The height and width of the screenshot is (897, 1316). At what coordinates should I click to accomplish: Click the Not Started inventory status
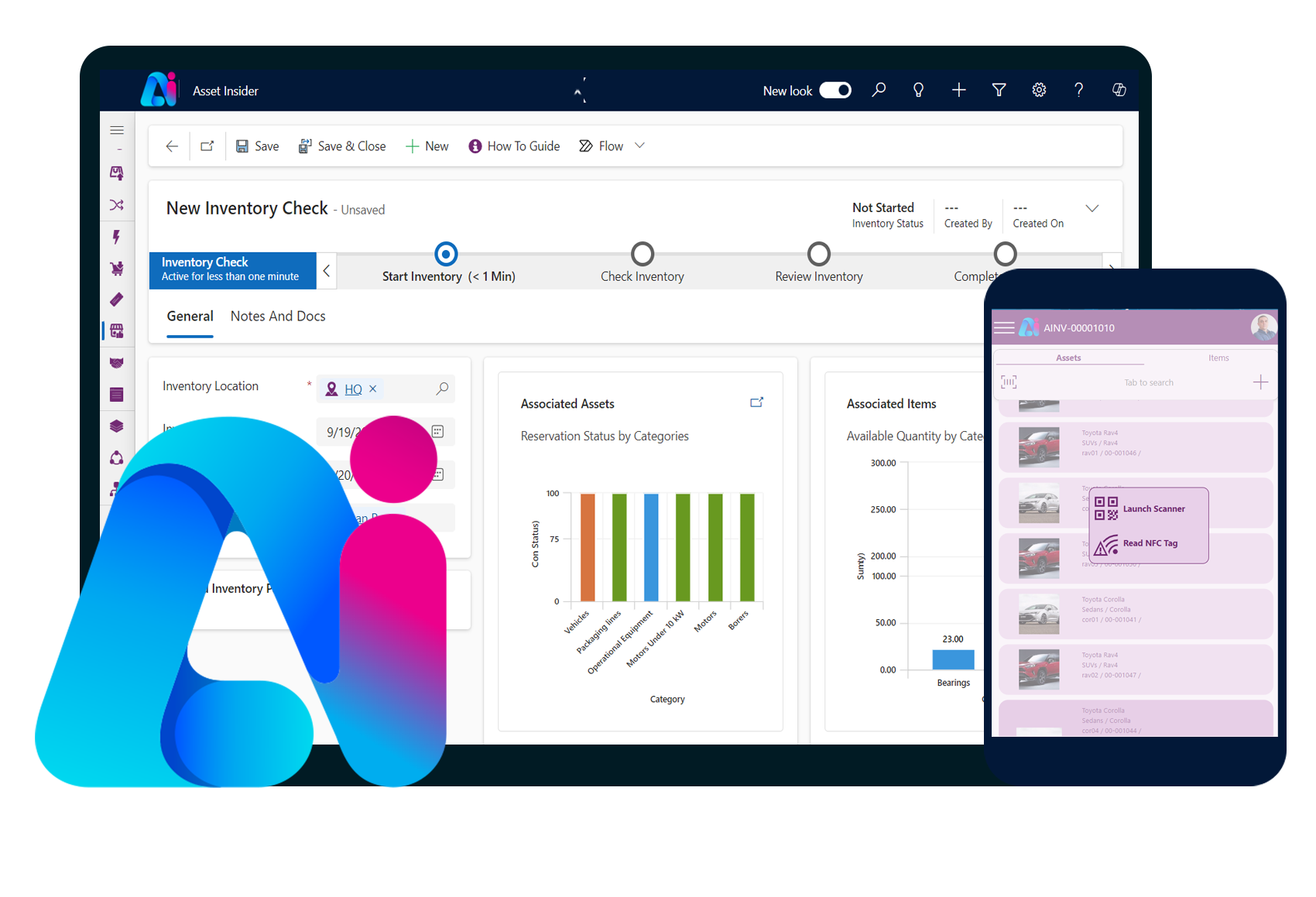(882, 207)
